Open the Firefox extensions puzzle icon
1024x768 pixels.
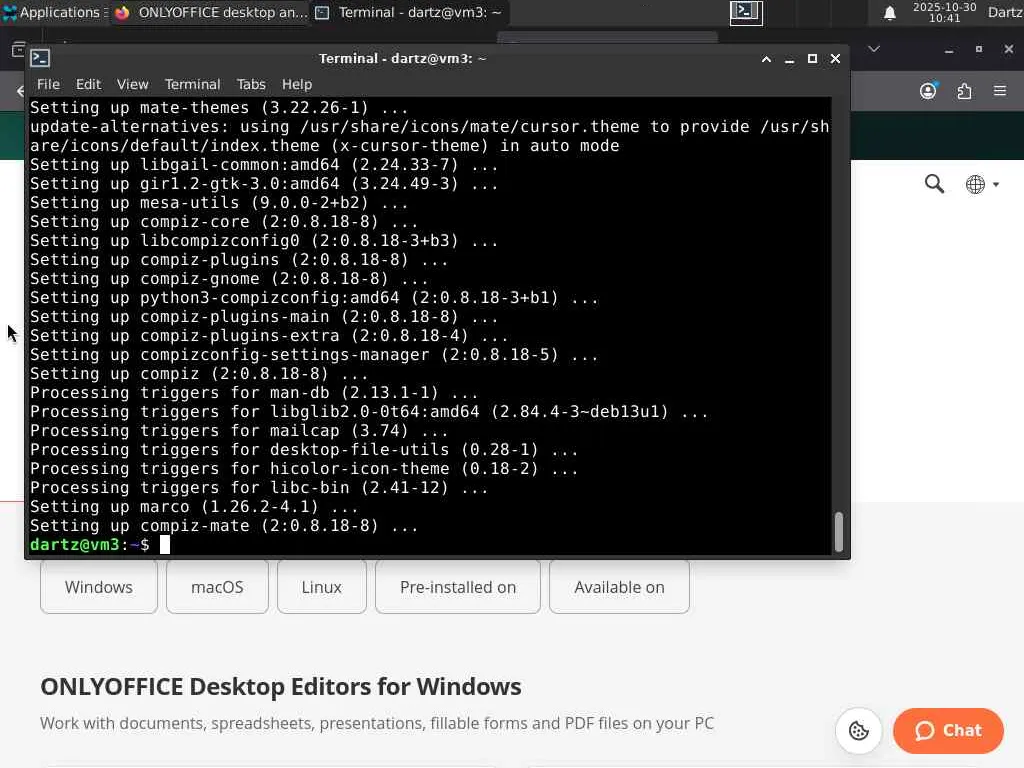[964, 91]
